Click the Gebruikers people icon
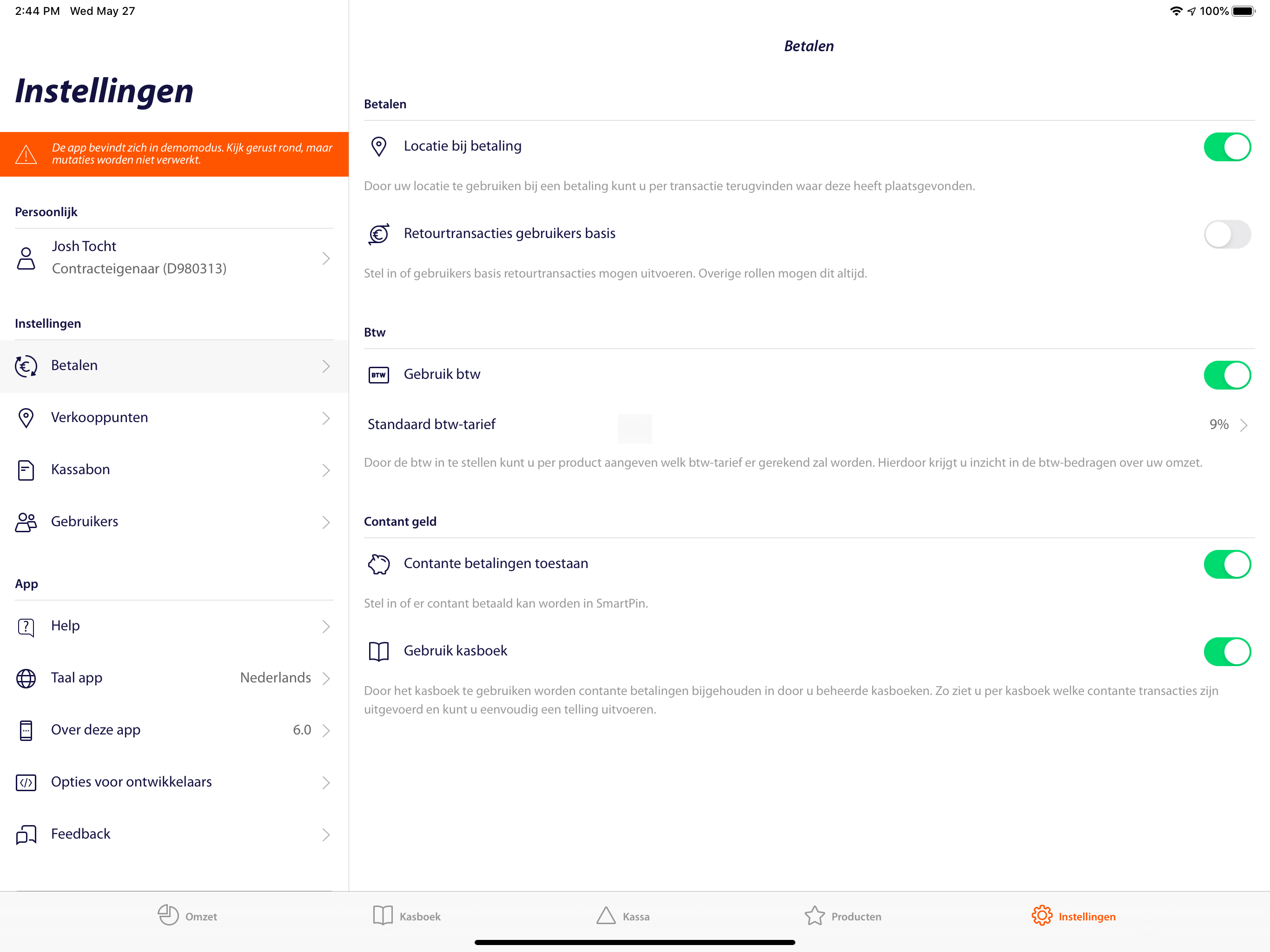The width and height of the screenshot is (1270, 952). click(x=25, y=522)
